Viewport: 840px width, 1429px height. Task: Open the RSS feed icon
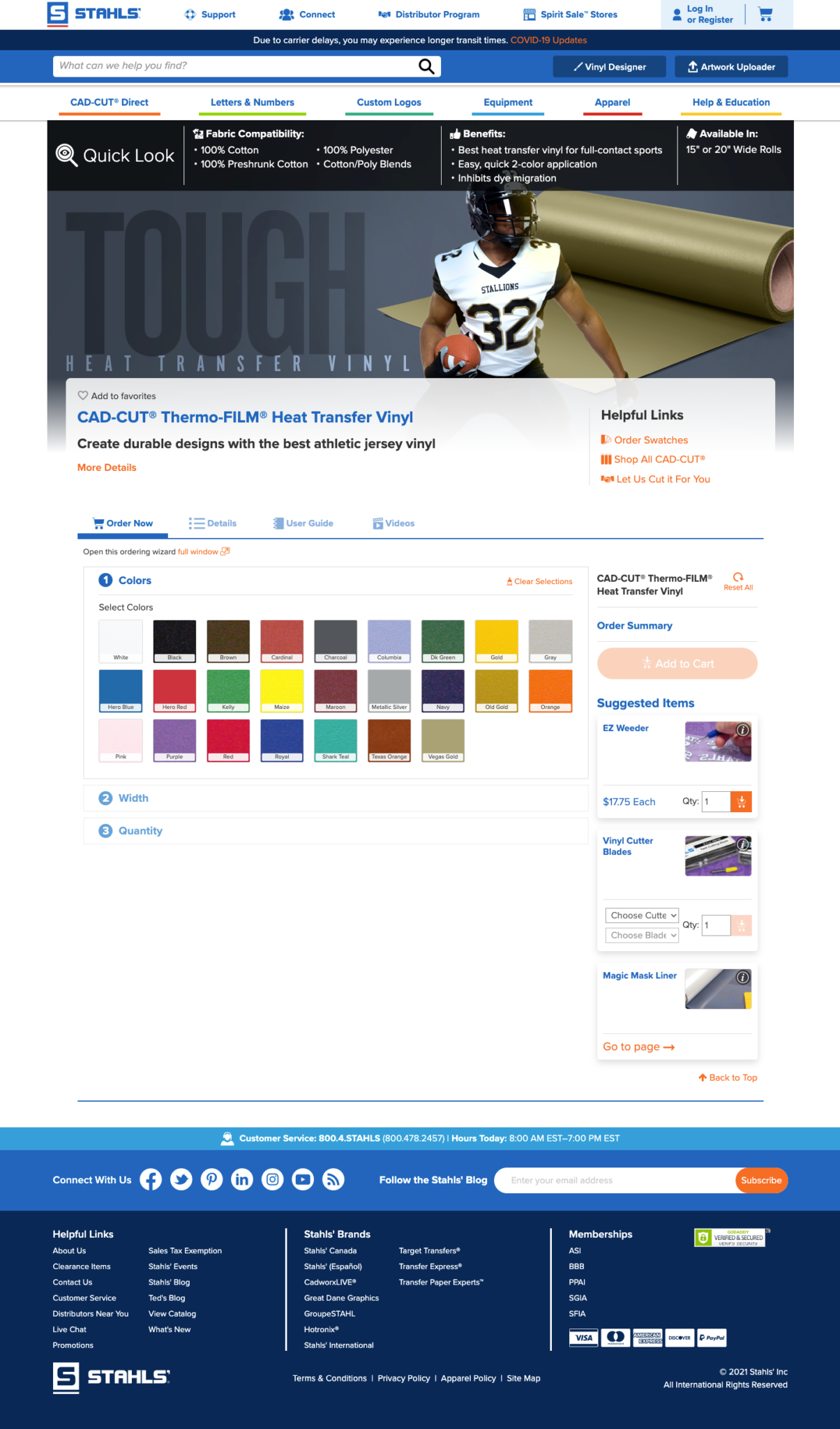coord(333,1180)
